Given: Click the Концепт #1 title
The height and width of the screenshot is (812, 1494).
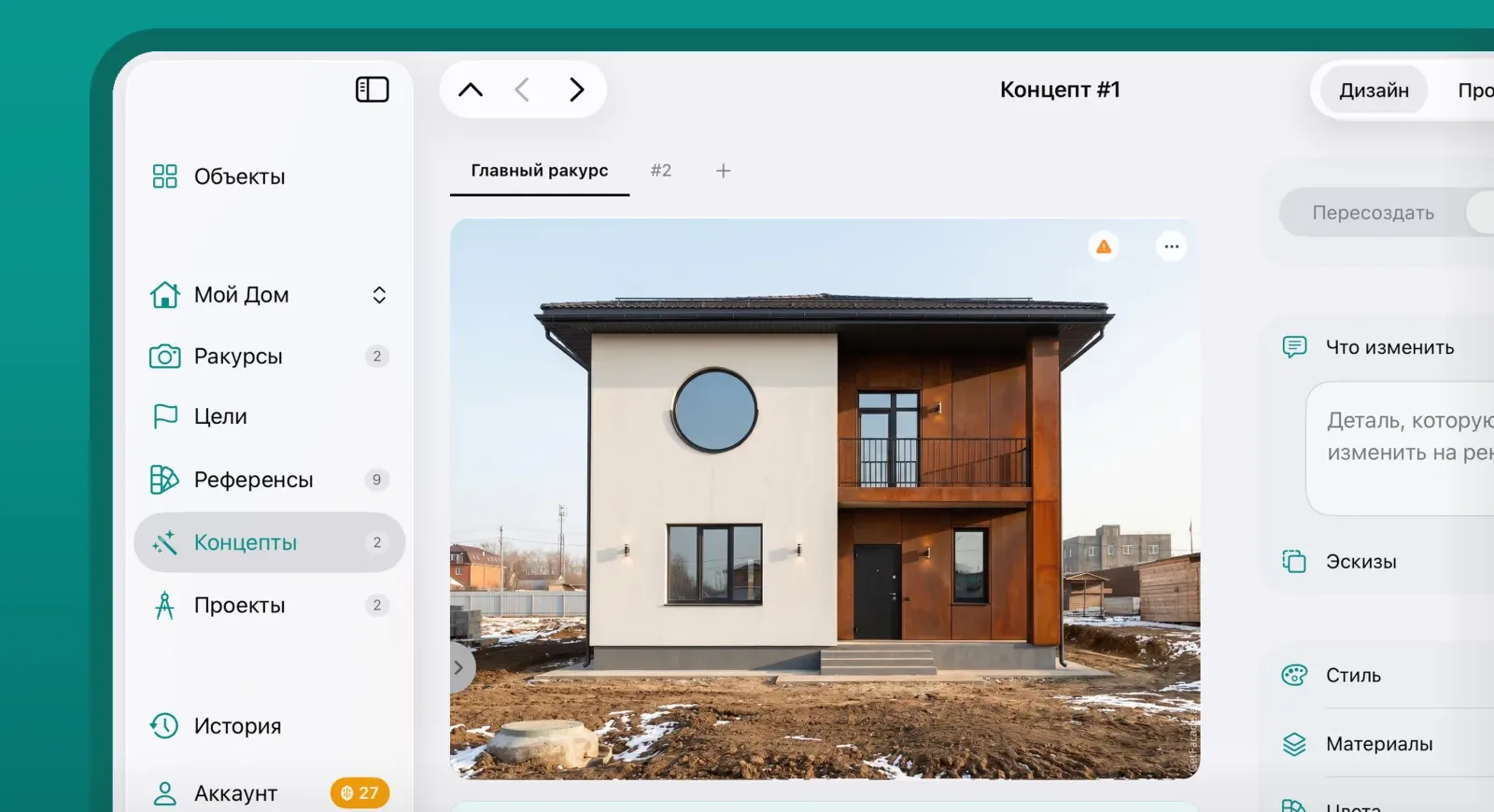Looking at the screenshot, I should point(1060,90).
